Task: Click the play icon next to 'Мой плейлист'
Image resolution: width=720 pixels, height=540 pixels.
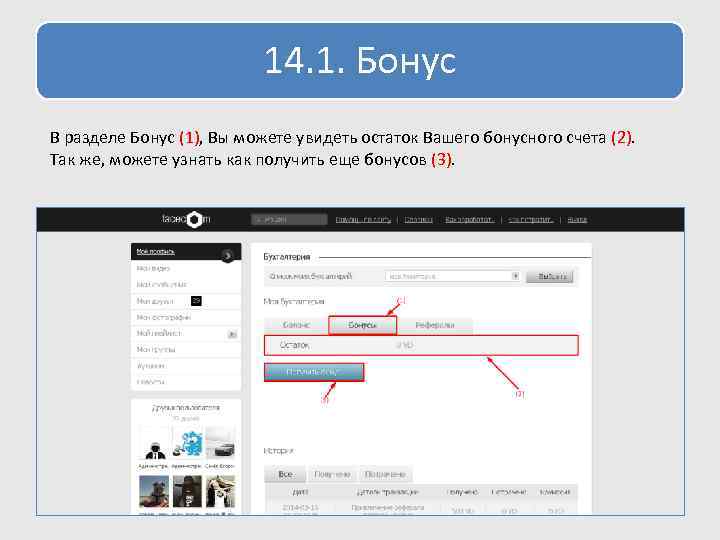Action: tap(232, 334)
